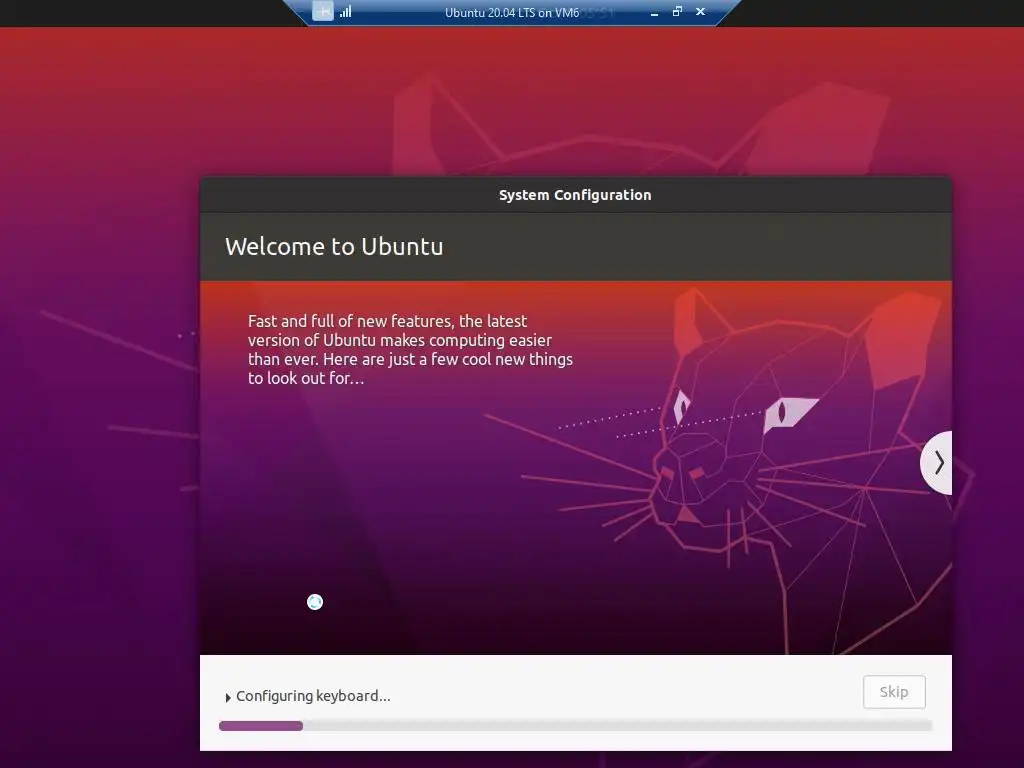
Task: Click the 'Fast and full of new features' paragraph
Action: 410,349
